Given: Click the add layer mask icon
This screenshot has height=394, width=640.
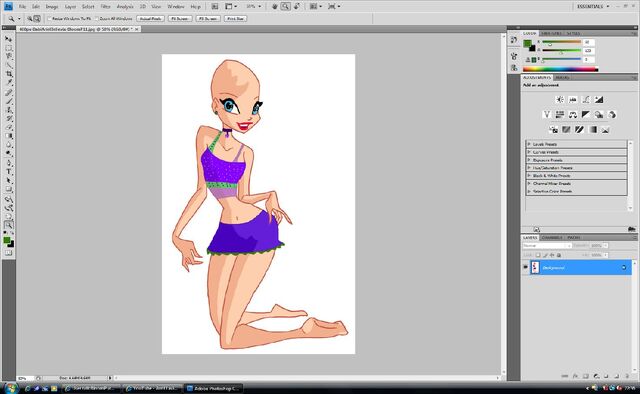Looking at the screenshot, I should (x=585, y=376).
